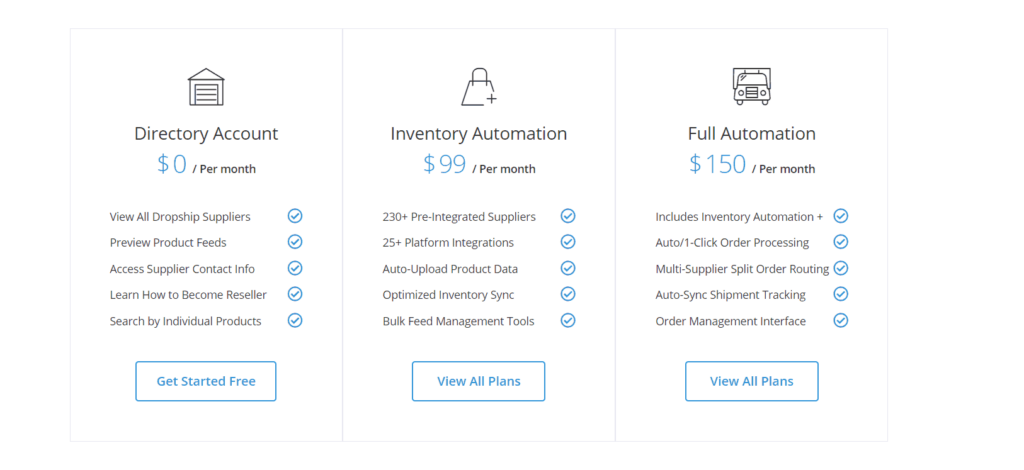The height and width of the screenshot is (470, 1024).
Task: Click checkmark beside View All Dropship Suppliers
Action: 295,216
